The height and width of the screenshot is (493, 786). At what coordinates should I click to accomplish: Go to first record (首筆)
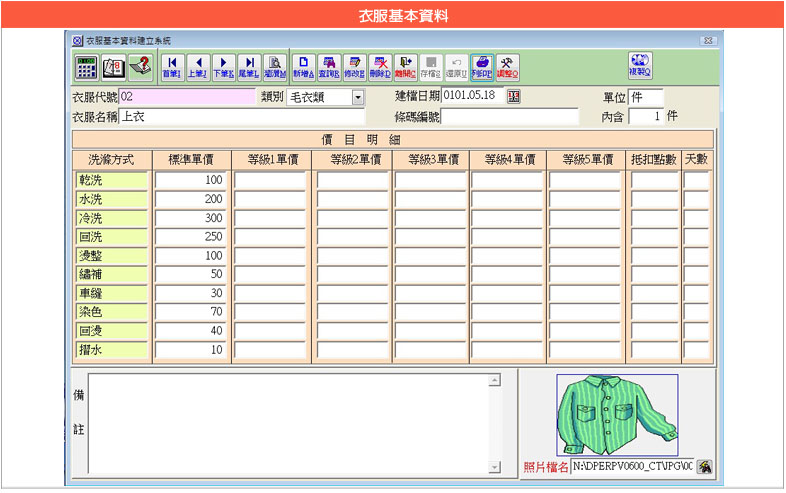(172, 67)
